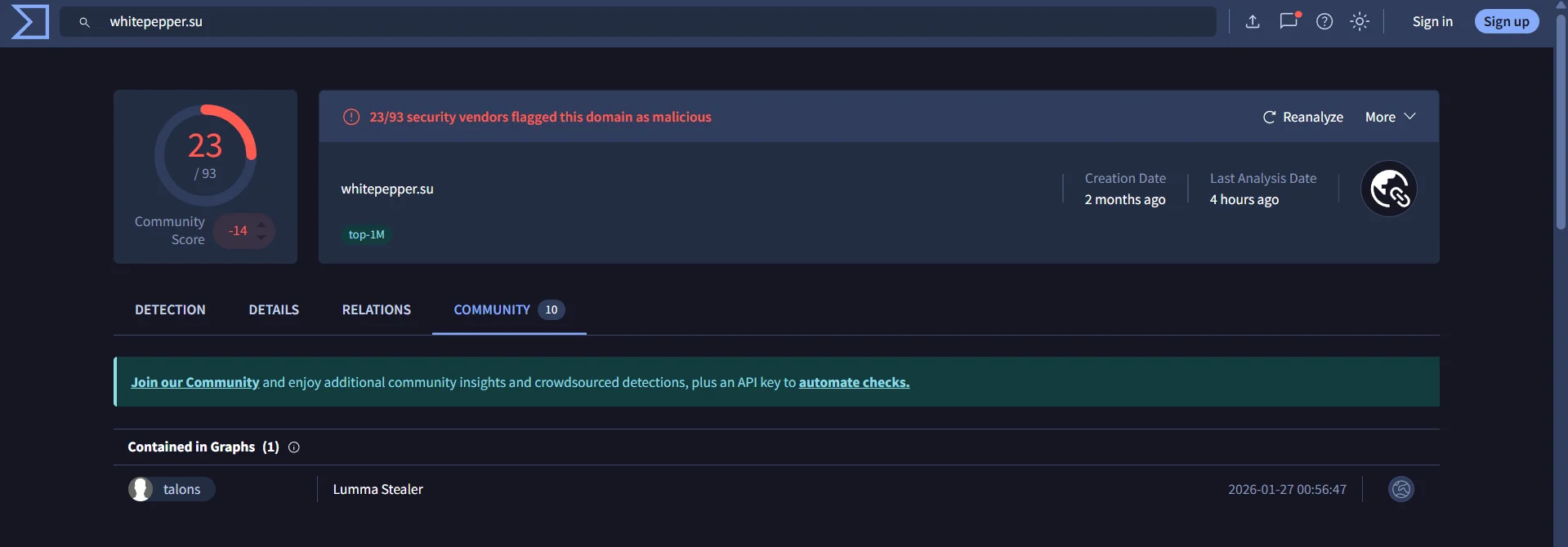Image resolution: width=1568 pixels, height=547 pixels.
Task: Click the Sign up button
Action: click(x=1507, y=21)
